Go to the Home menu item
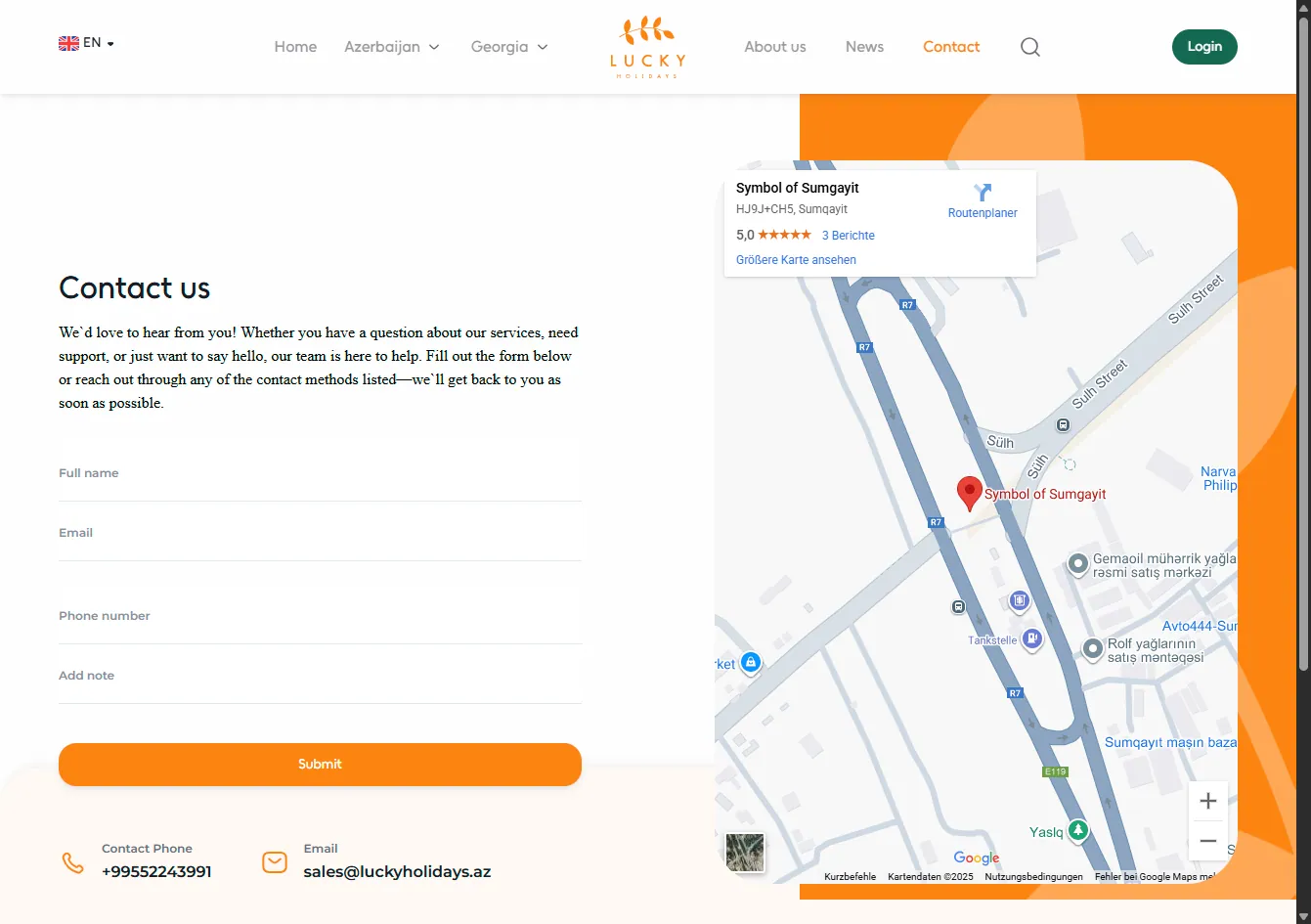The height and width of the screenshot is (924, 1311). pos(295,47)
